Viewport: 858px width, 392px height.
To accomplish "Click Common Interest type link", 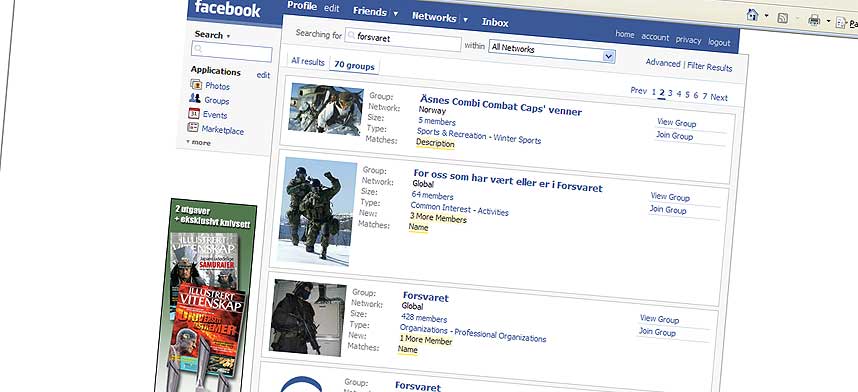I will click(x=440, y=207).
